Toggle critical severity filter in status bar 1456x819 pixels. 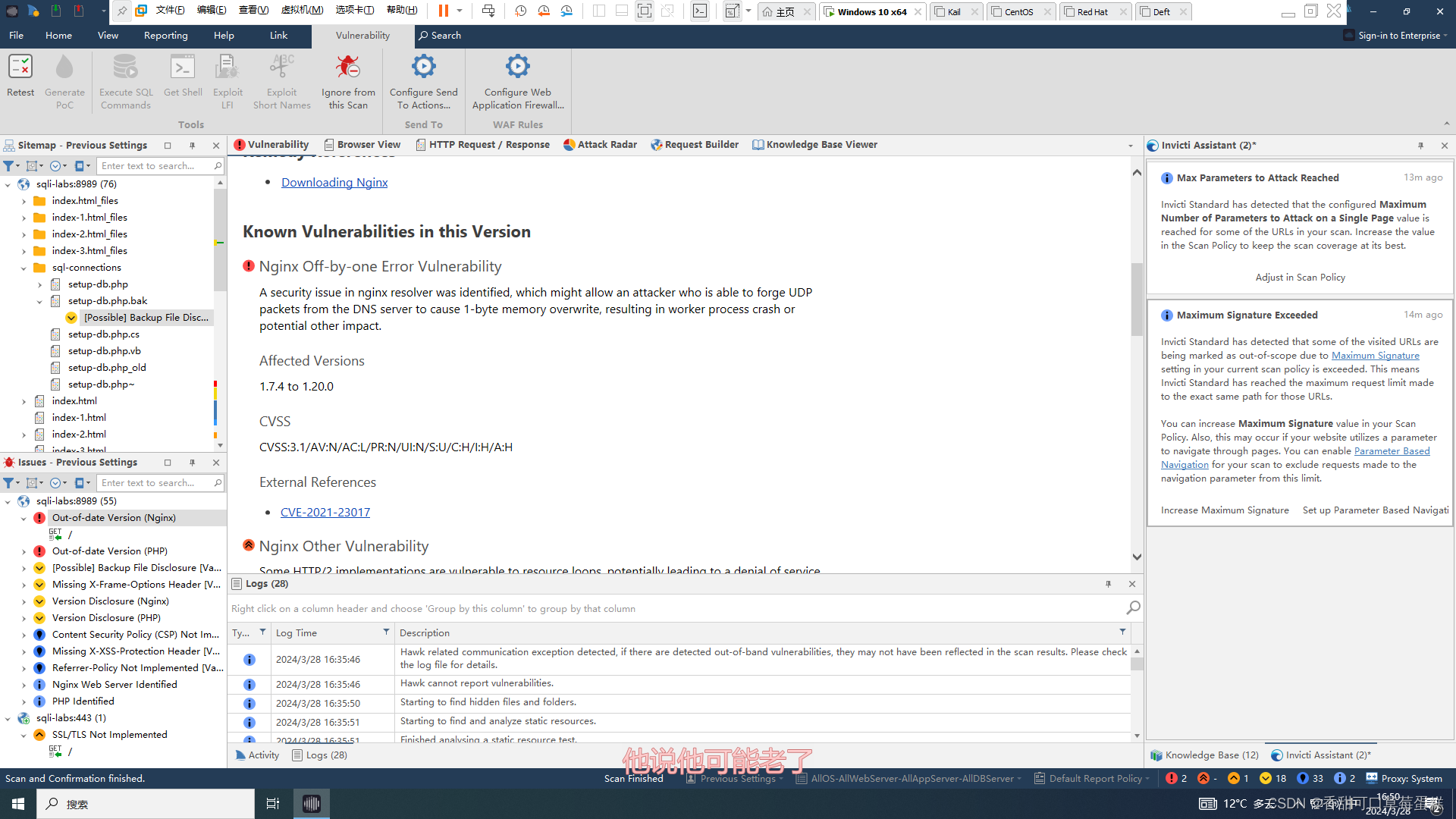click(x=1176, y=779)
